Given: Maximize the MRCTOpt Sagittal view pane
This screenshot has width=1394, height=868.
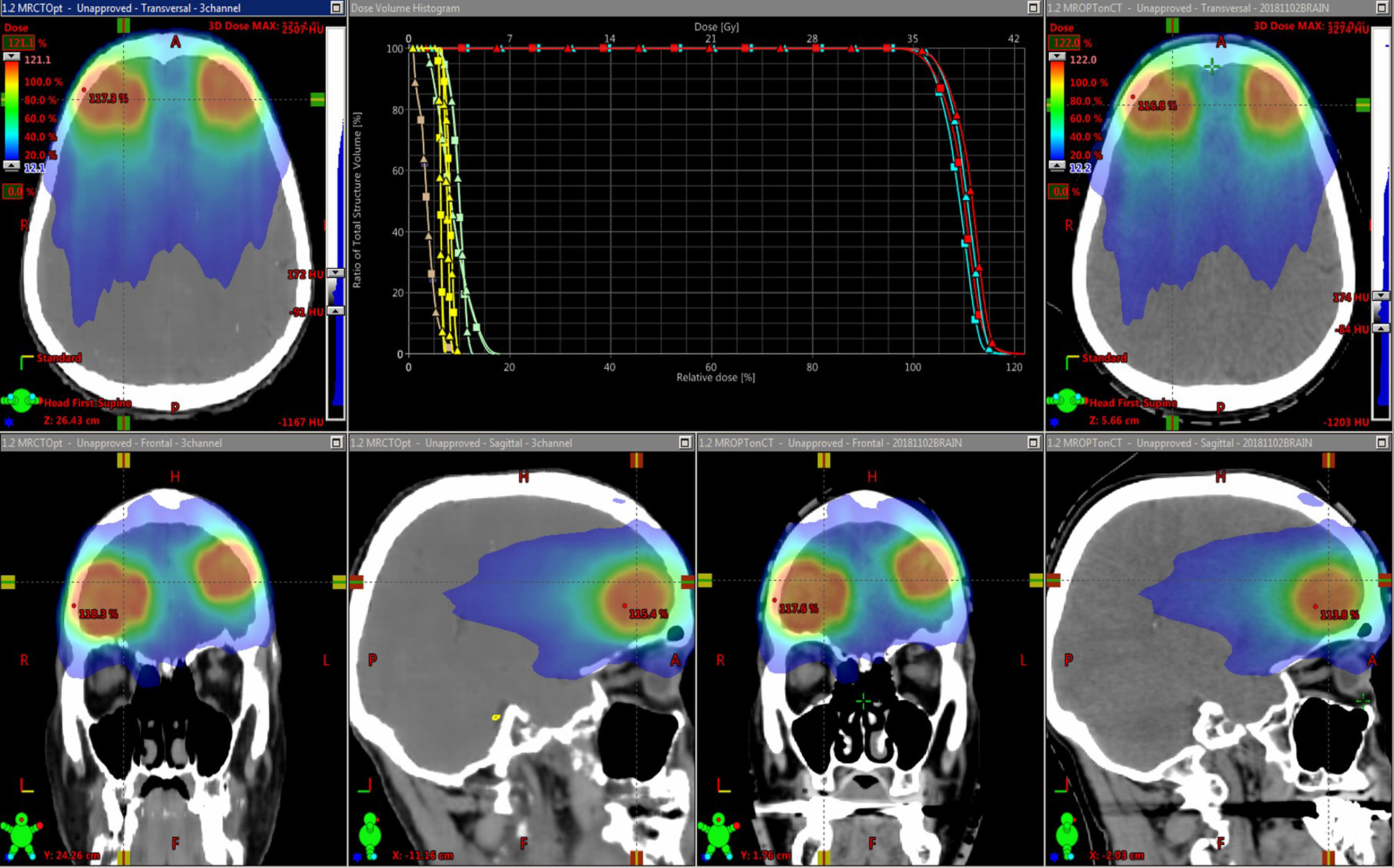Looking at the screenshot, I should click(685, 443).
